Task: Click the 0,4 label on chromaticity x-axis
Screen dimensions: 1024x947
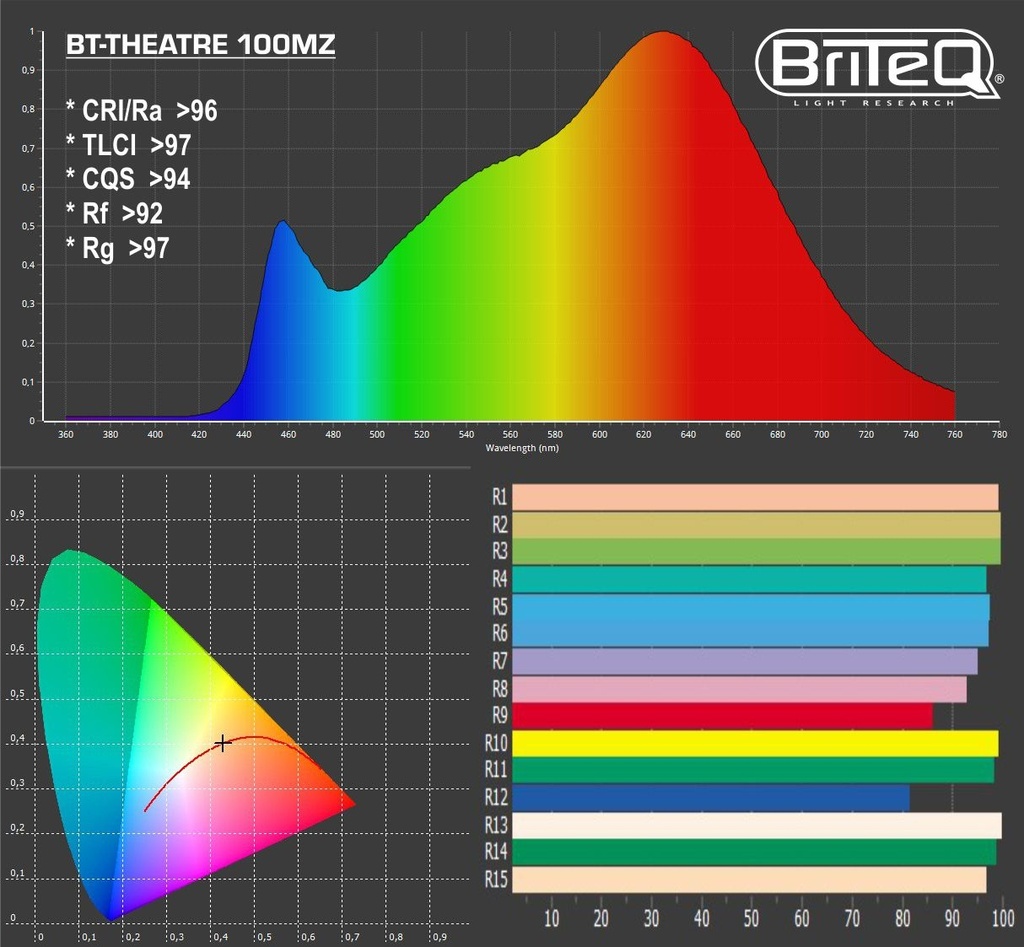Action: click(220, 937)
